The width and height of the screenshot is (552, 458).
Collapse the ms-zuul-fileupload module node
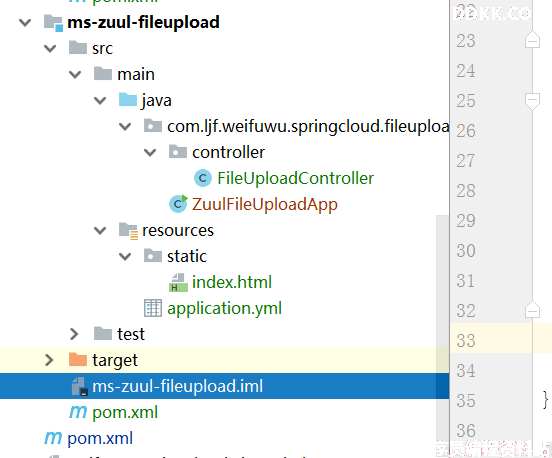tap(25, 23)
